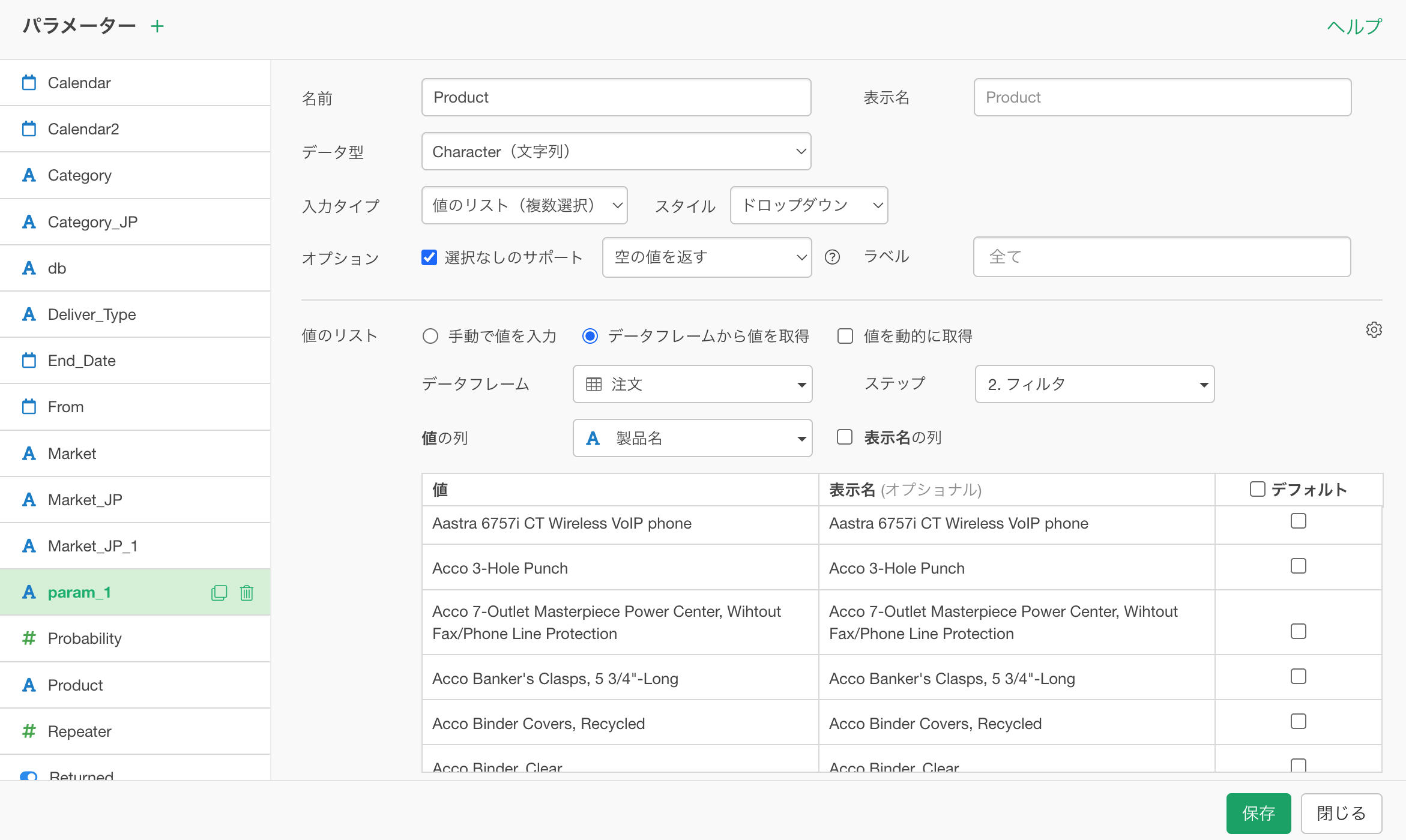
Task: Click the calendar icon beside From
Action: (x=29, y=407)
